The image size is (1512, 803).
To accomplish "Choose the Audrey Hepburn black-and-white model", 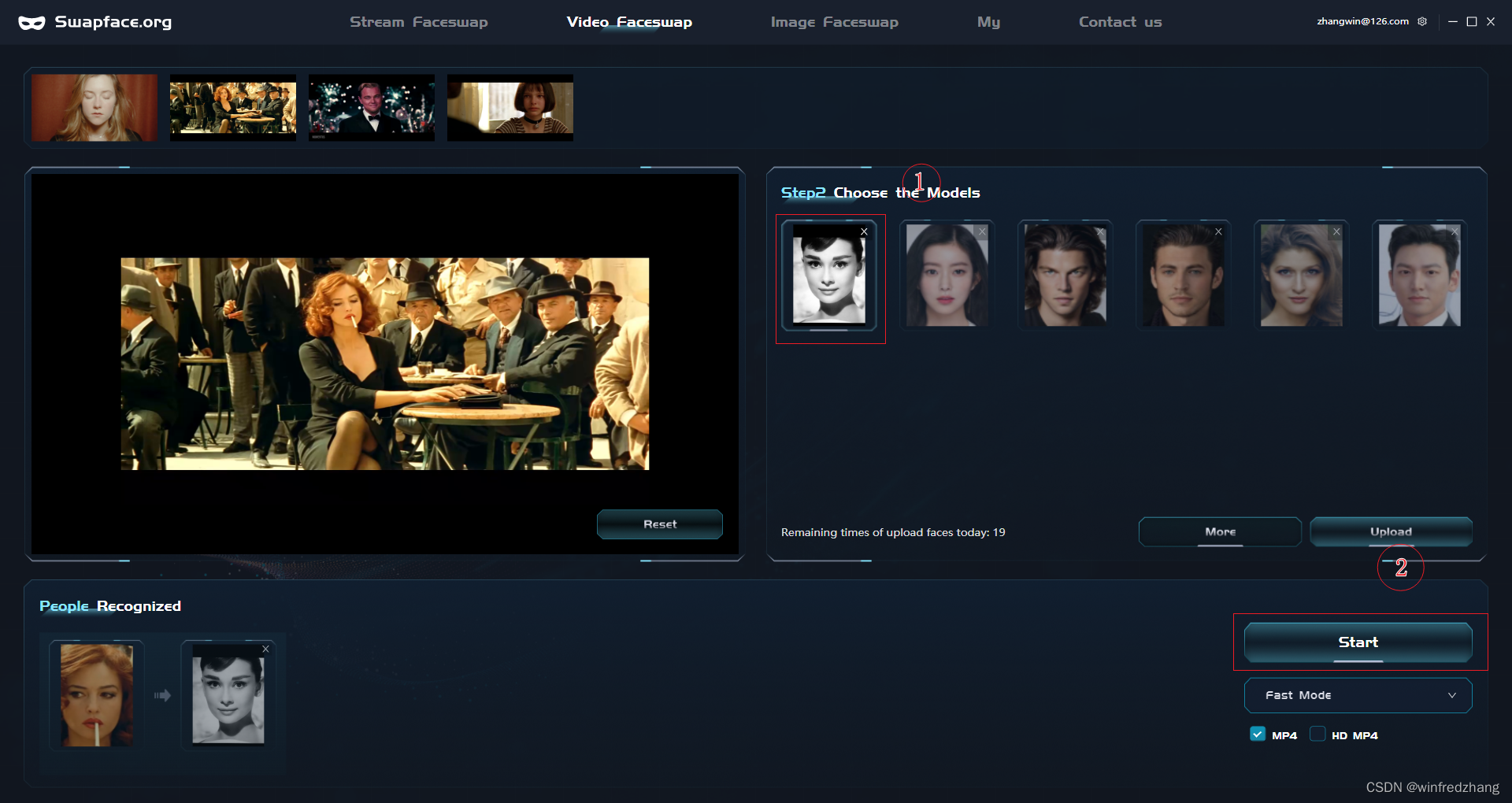I will [x=829, y=276].
